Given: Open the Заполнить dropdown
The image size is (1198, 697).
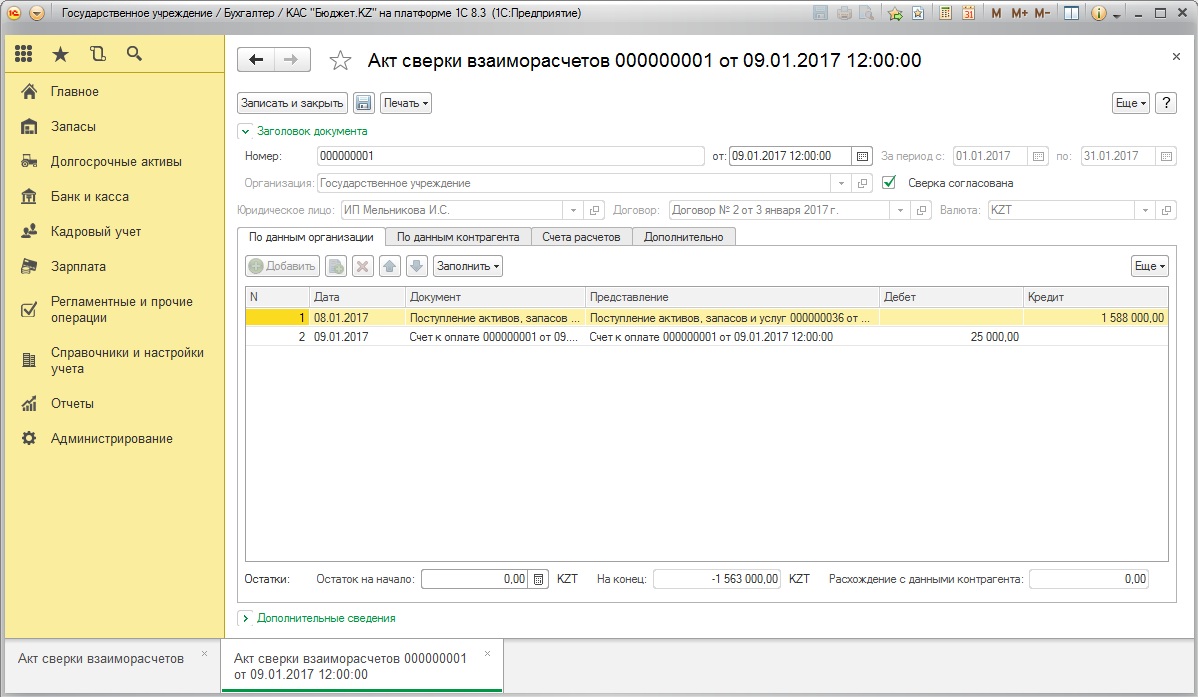Looking at the screenshot, I should (468, 266).
